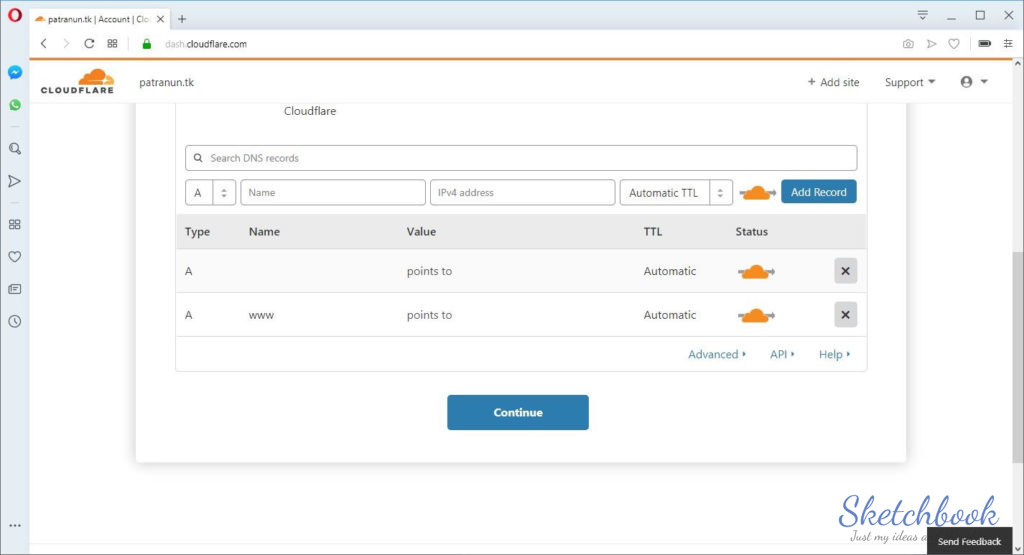This screenshot has height=555, width=1024.
Task: Reload the Cloudflare page
Action: point(89,44)
